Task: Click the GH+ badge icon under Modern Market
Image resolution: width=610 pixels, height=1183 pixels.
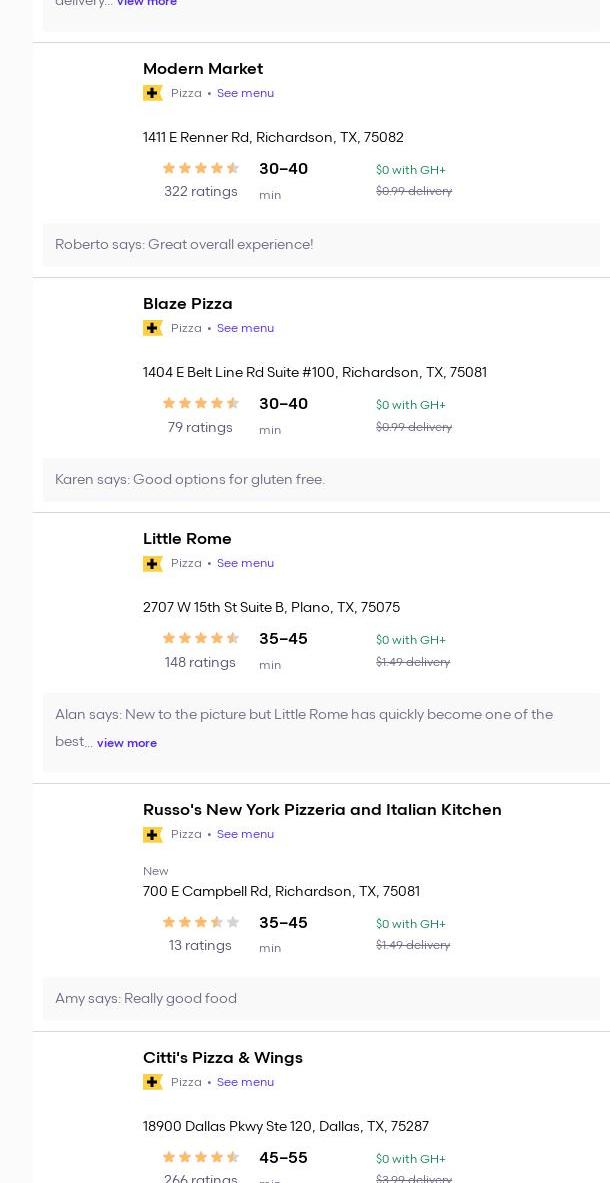Action: [153, 93]
